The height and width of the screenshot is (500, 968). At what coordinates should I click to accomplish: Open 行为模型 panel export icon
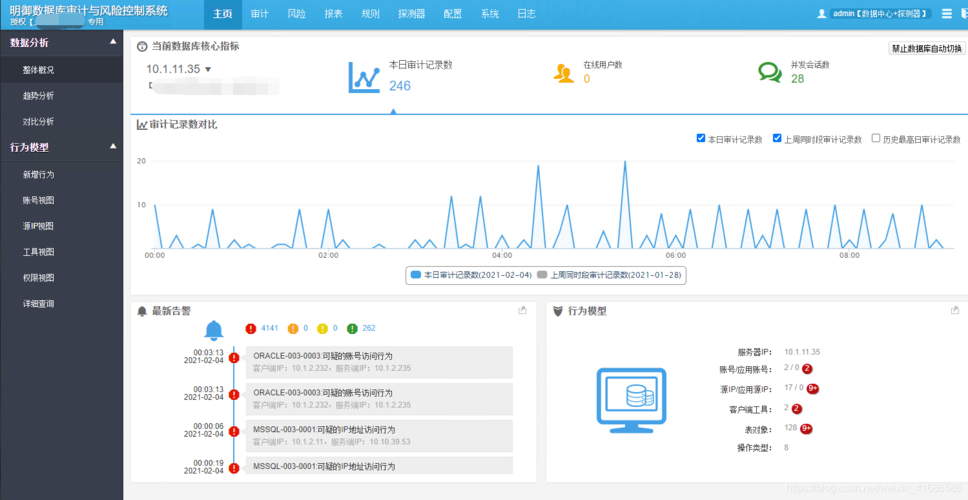(x=956, y=310)
